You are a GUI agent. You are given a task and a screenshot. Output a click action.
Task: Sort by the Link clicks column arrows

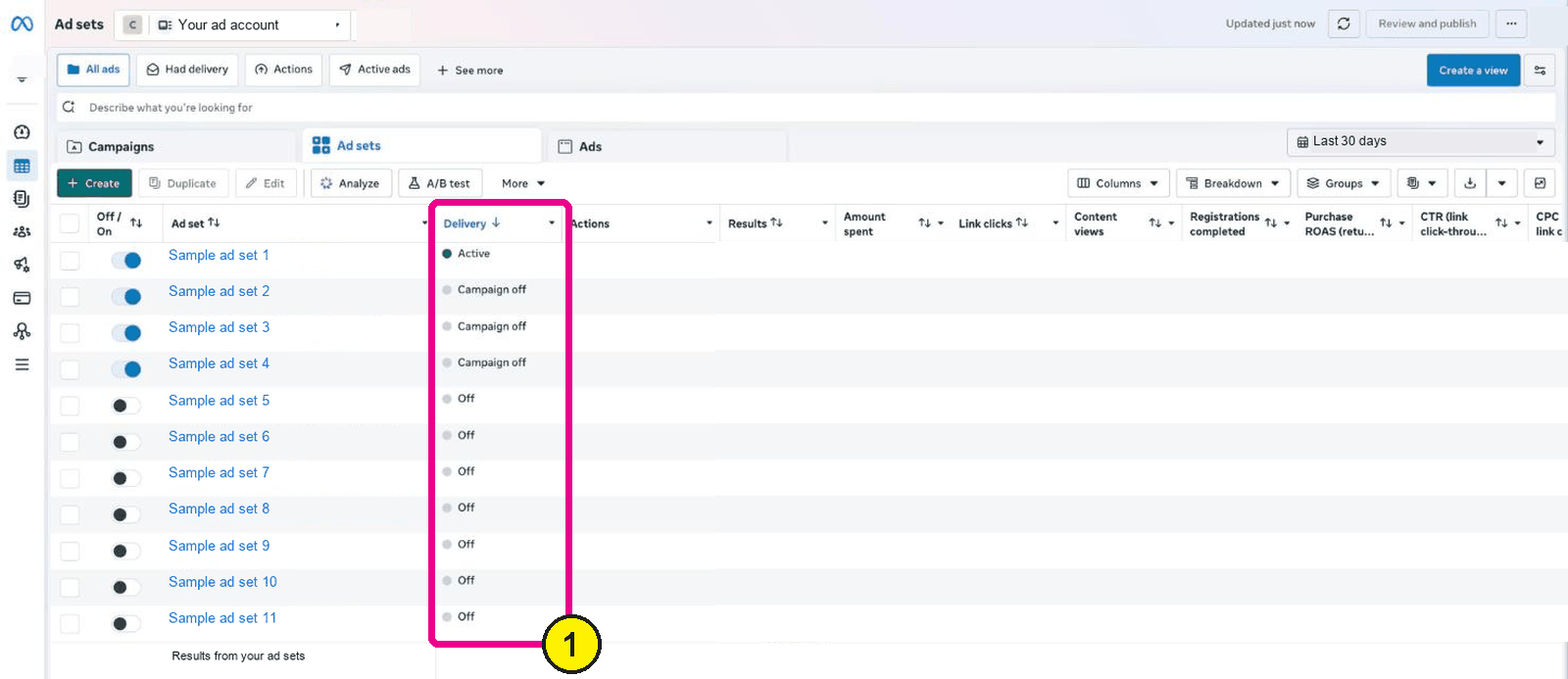click(x=1022, y=223)
